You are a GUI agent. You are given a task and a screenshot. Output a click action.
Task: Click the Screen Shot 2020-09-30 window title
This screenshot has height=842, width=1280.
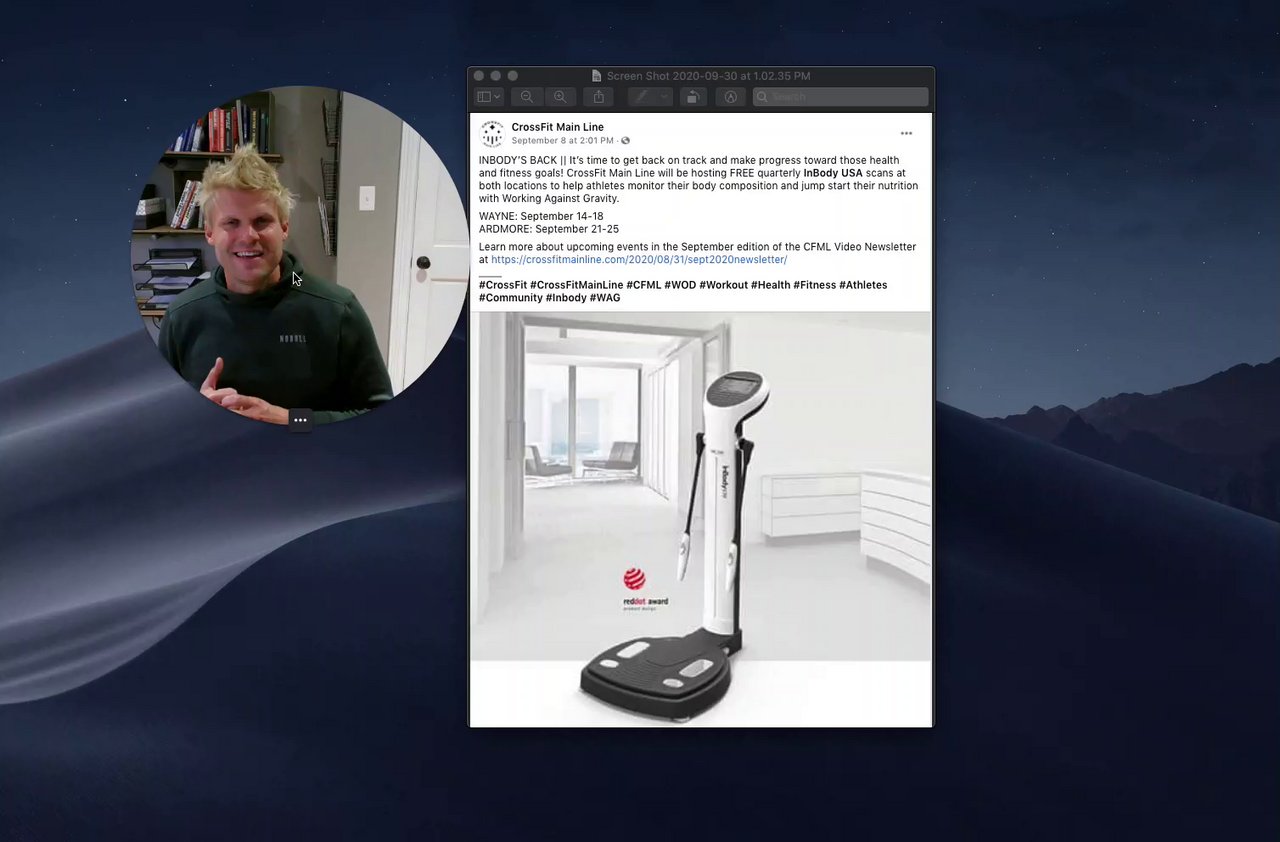(x=709, y=76)
